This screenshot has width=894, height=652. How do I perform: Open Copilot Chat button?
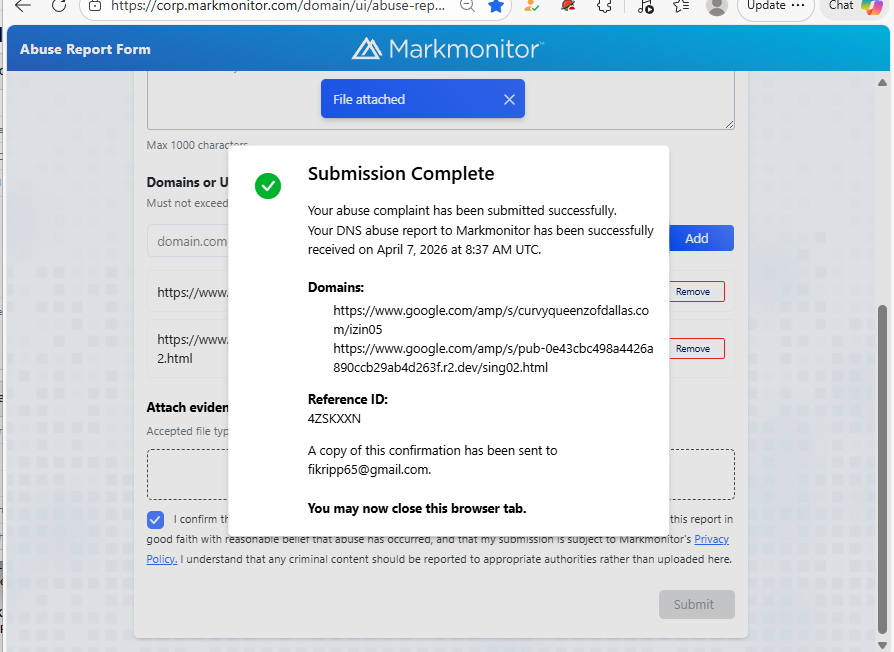click(x=856, y=6)
